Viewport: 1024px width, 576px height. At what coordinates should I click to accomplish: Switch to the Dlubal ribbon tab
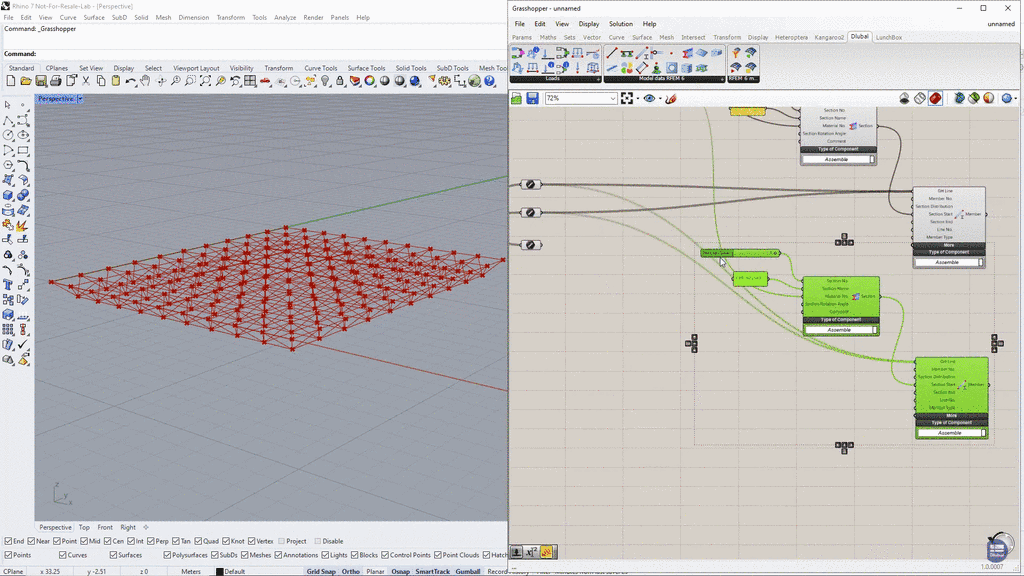coord(859,37)
